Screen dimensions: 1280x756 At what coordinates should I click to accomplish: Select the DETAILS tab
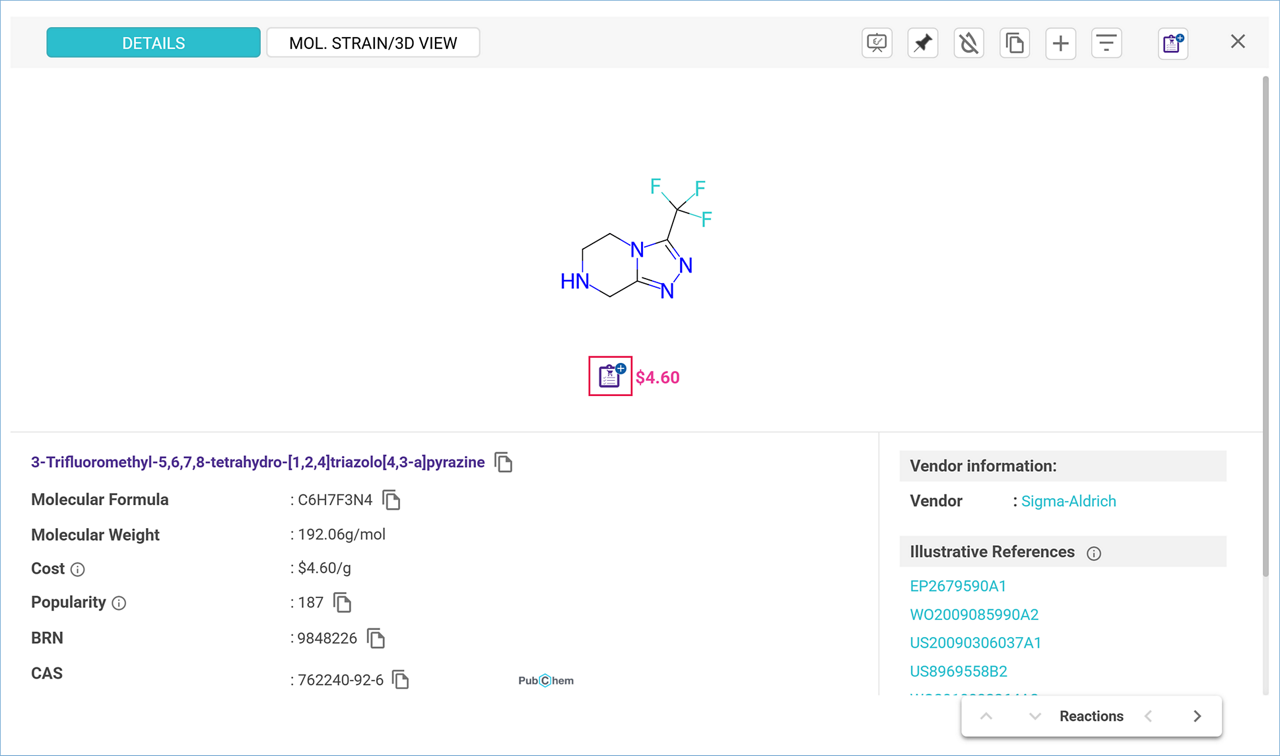(x=153, y=43)
